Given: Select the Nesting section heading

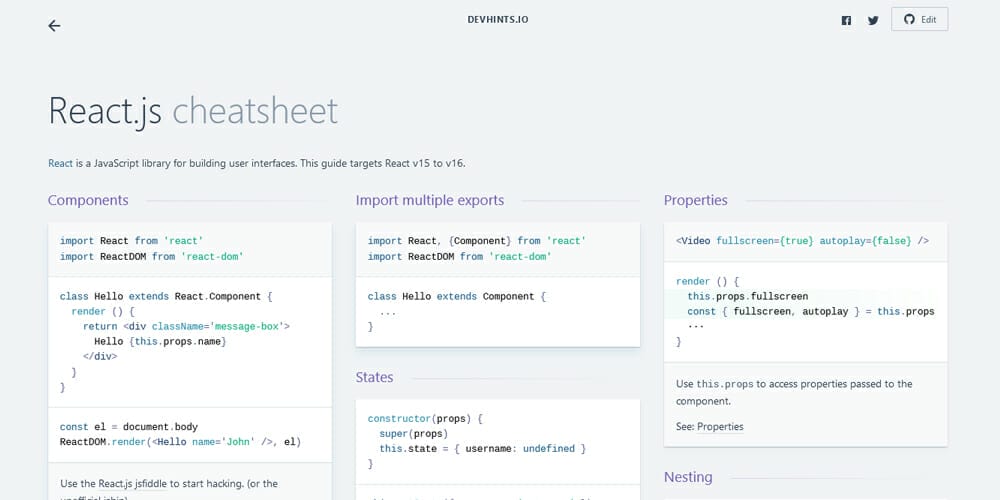Looking at the screenshot, I should point(688,477).
